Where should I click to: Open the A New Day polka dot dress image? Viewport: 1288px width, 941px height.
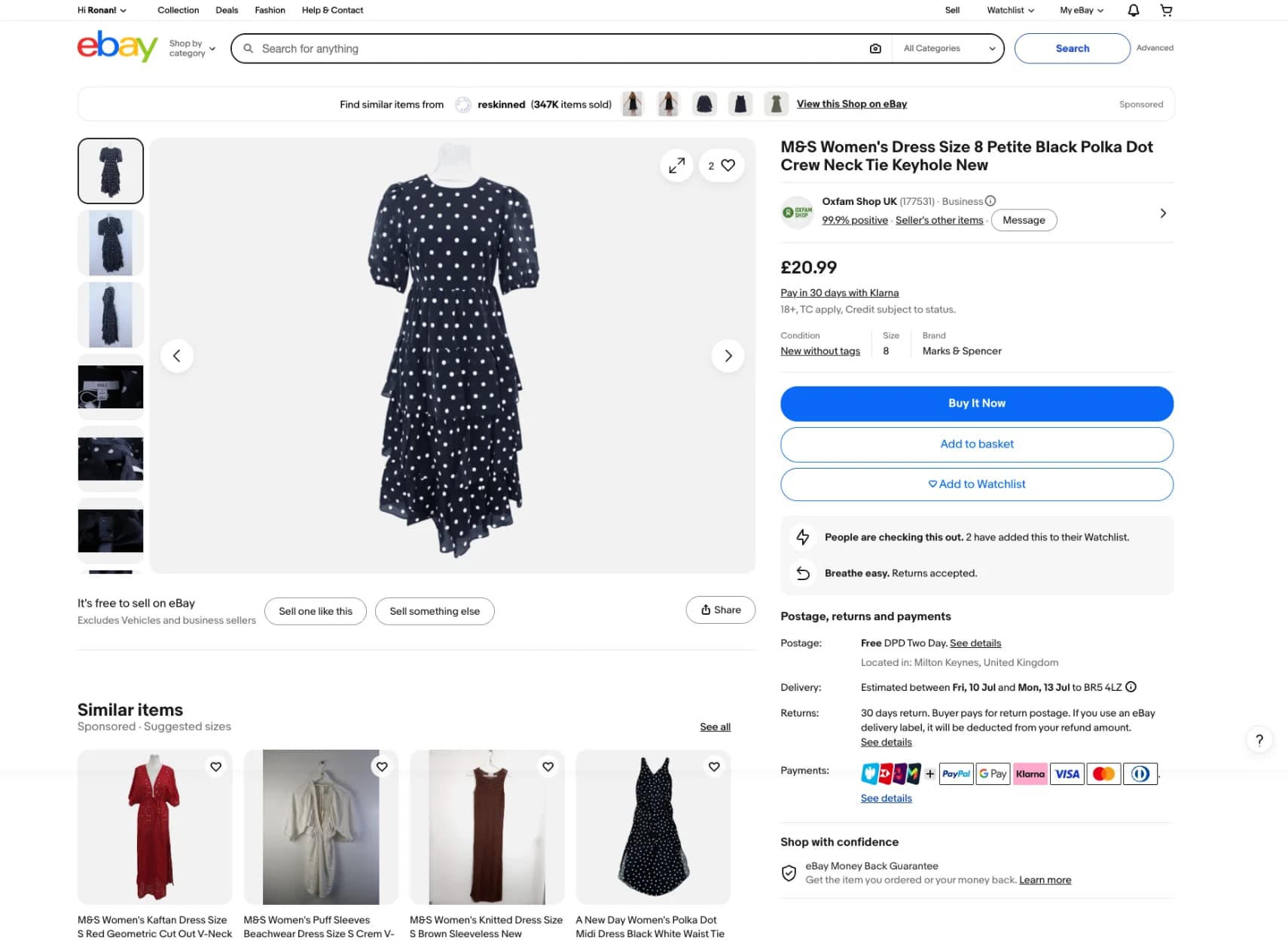[653, 826]
